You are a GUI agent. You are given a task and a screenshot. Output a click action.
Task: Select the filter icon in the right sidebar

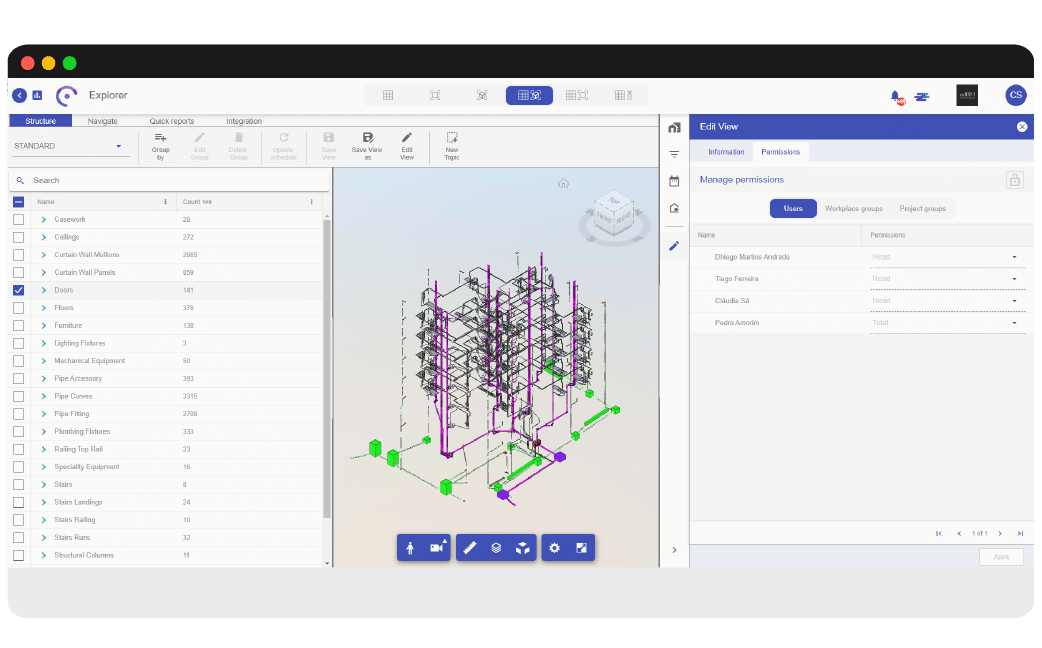point(674,155)
